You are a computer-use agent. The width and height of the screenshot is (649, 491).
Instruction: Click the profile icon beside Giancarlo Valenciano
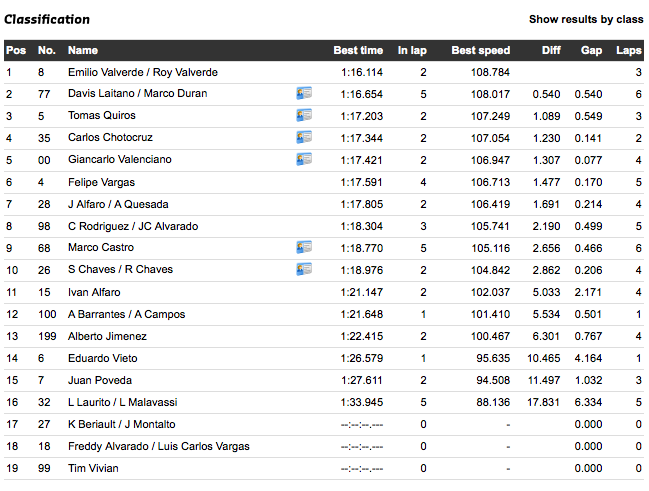pos(304,159)
